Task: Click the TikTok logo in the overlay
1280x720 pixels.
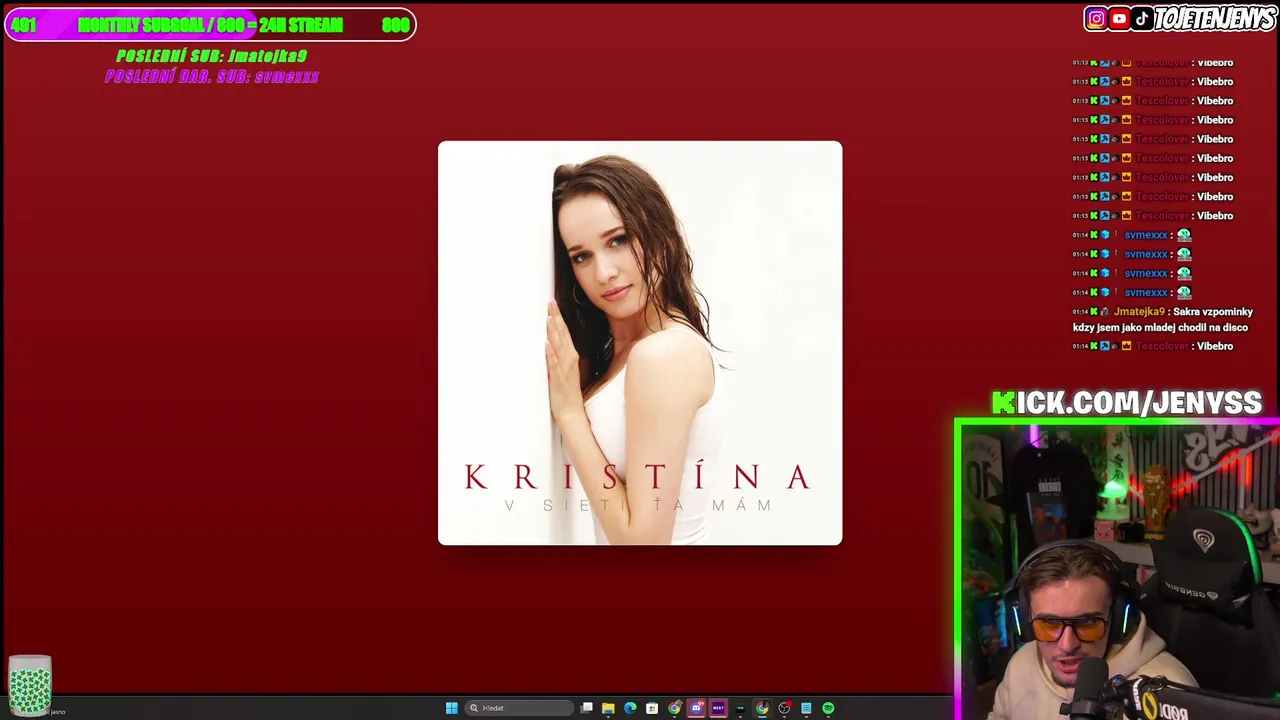Action: [1141, 18]
